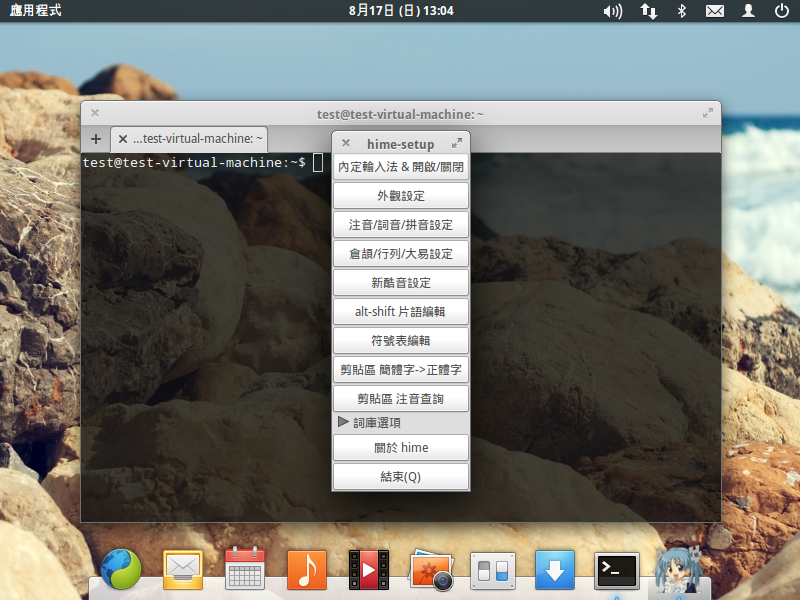Open 外觀設定 appearance settings
This screenshot has width=800, height=600.
click(x=401, y=196)
